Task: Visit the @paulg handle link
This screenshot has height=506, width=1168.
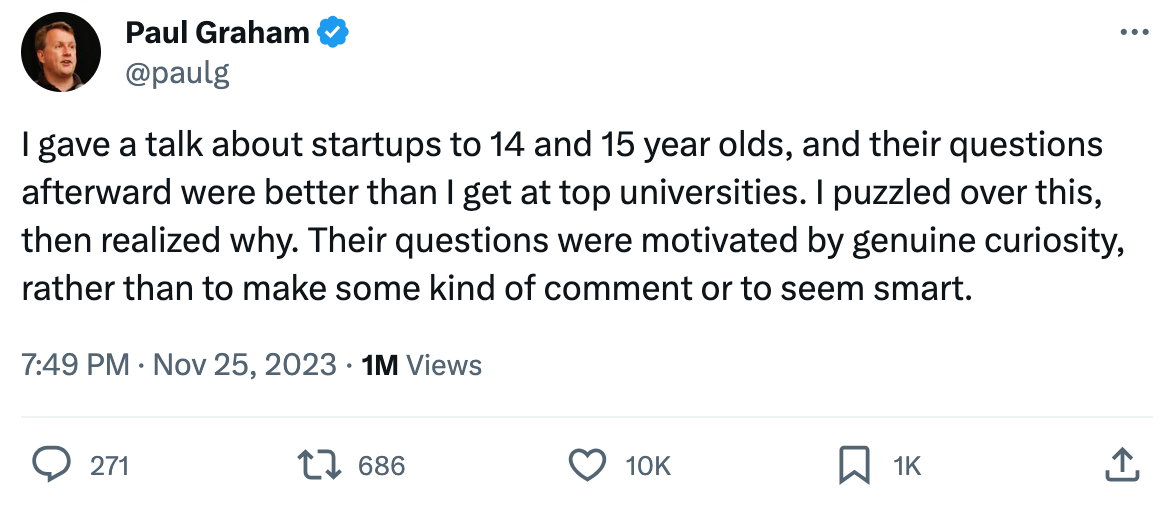Action: pyautogui.click(x=177, y=73)
